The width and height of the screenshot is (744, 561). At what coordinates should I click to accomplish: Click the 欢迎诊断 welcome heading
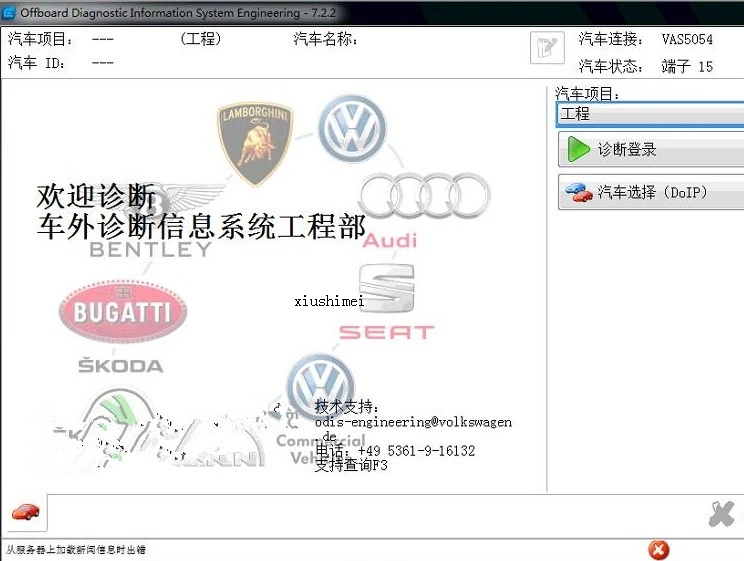(x=96, y=196)
